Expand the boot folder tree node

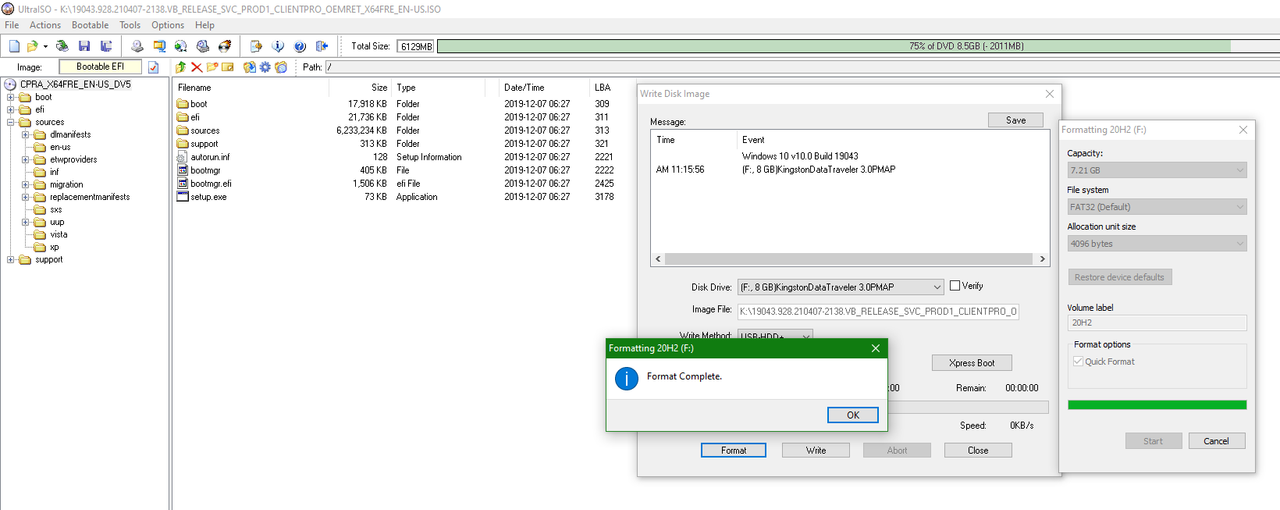[x=11, y=97]
